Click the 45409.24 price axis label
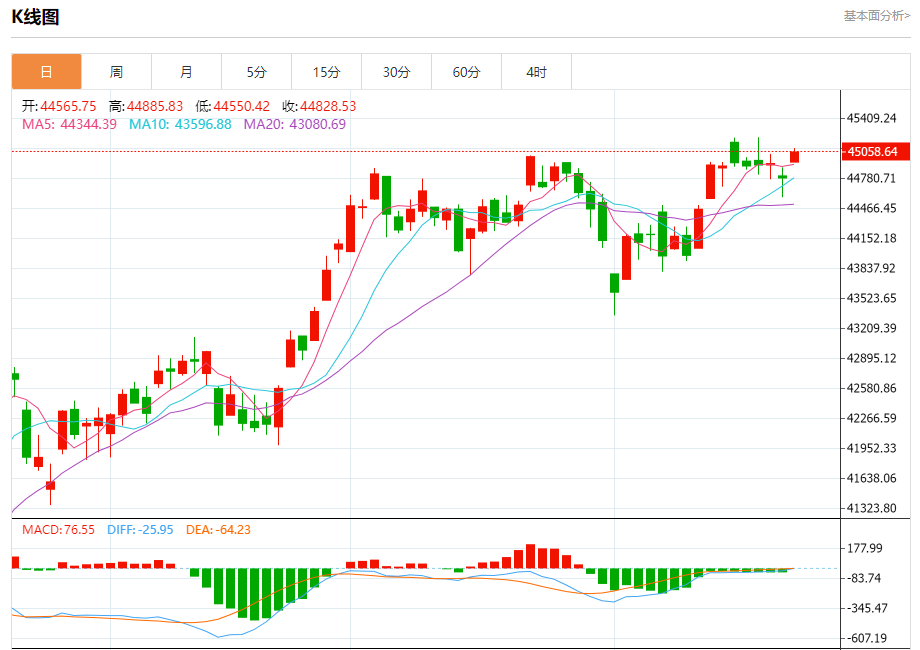This screenshot has height=650, width=920. coord(871,119)
